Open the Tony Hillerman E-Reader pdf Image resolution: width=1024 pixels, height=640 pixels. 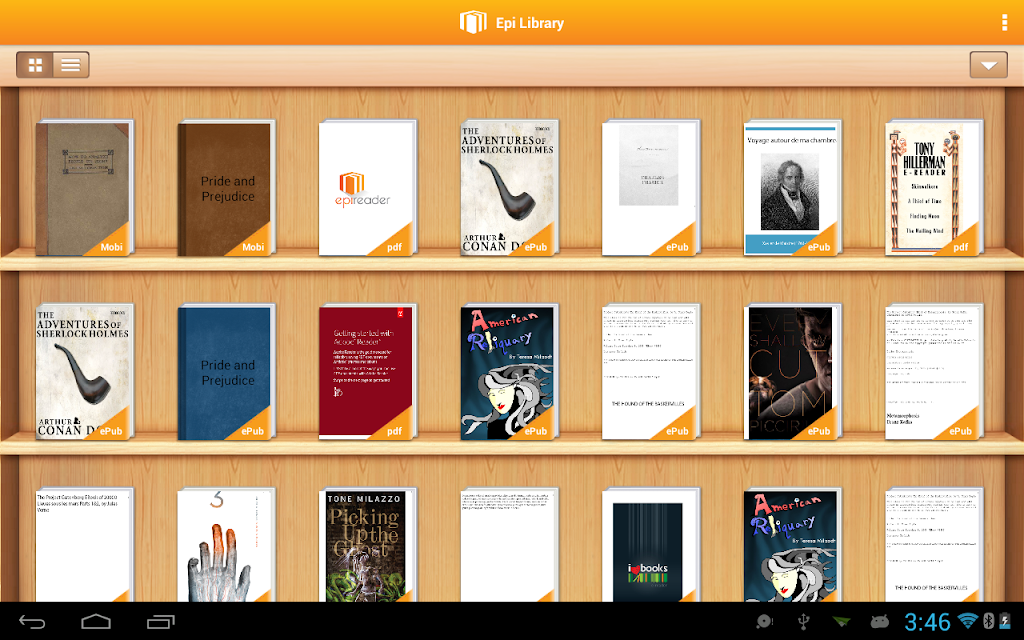(x=934, y=188)
